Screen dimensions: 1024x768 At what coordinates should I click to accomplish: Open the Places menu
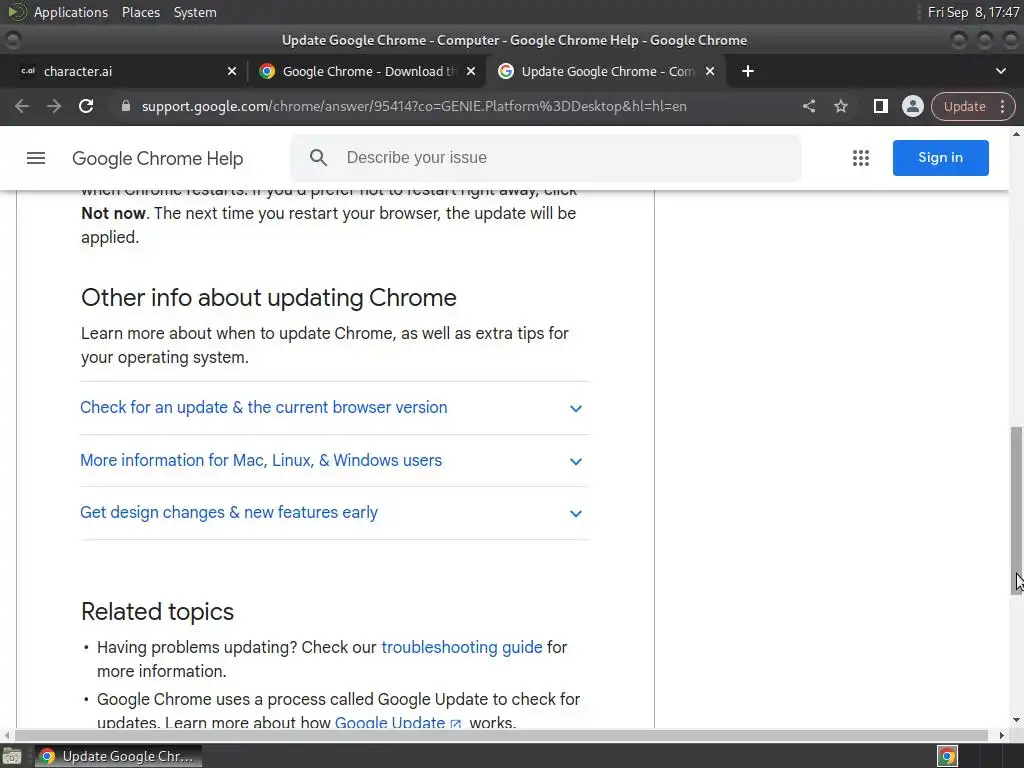[x=141, y=12]
